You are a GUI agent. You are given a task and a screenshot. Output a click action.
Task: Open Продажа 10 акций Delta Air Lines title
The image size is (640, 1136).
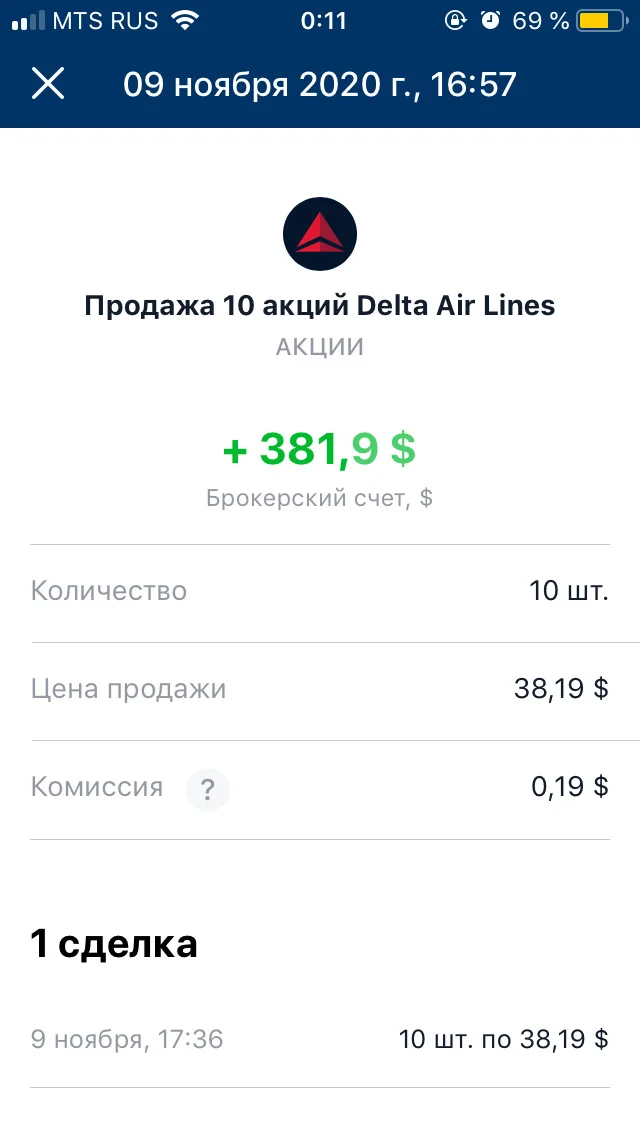[x=320, y=306]
